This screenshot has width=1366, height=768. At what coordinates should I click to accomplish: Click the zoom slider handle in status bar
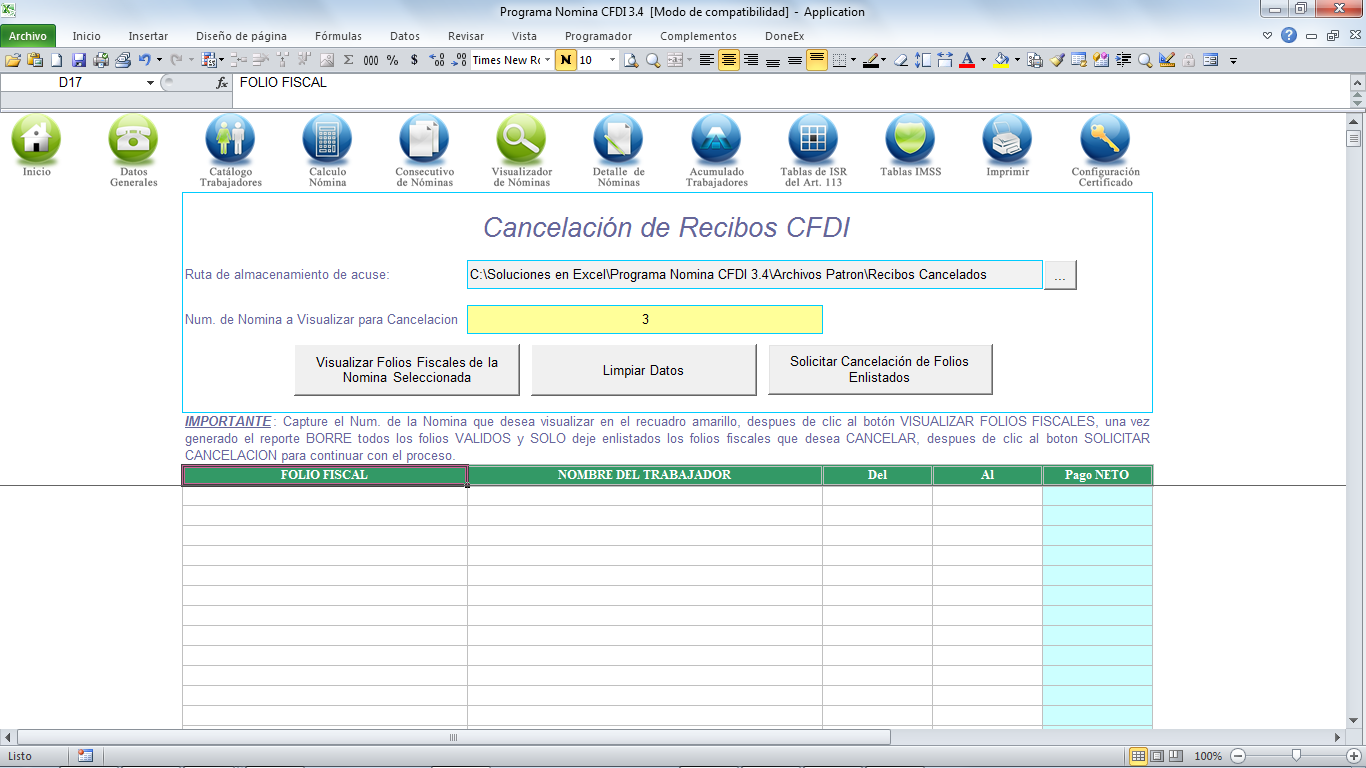click(x=1296, y=756)
